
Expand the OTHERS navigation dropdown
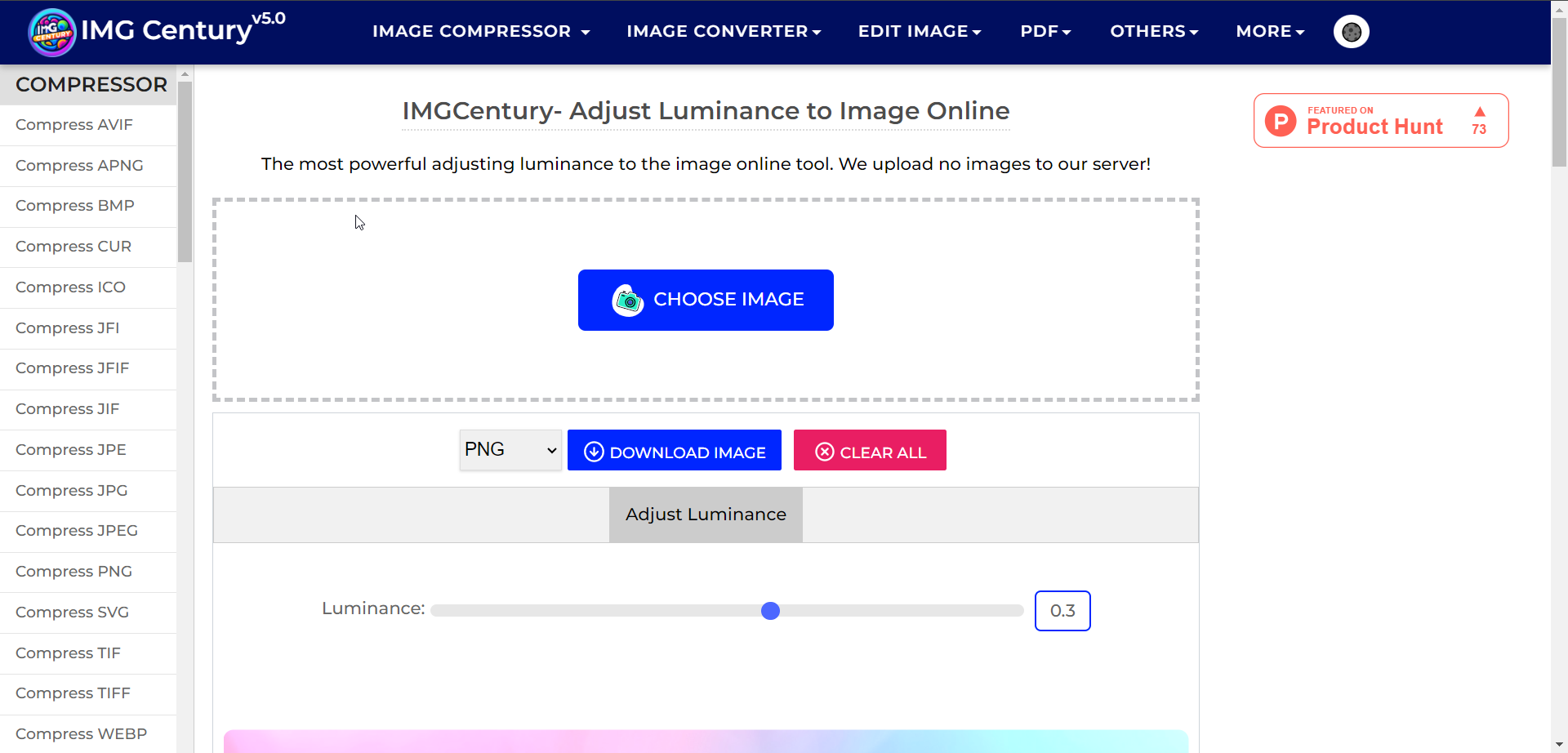(x=1153, y=31)
